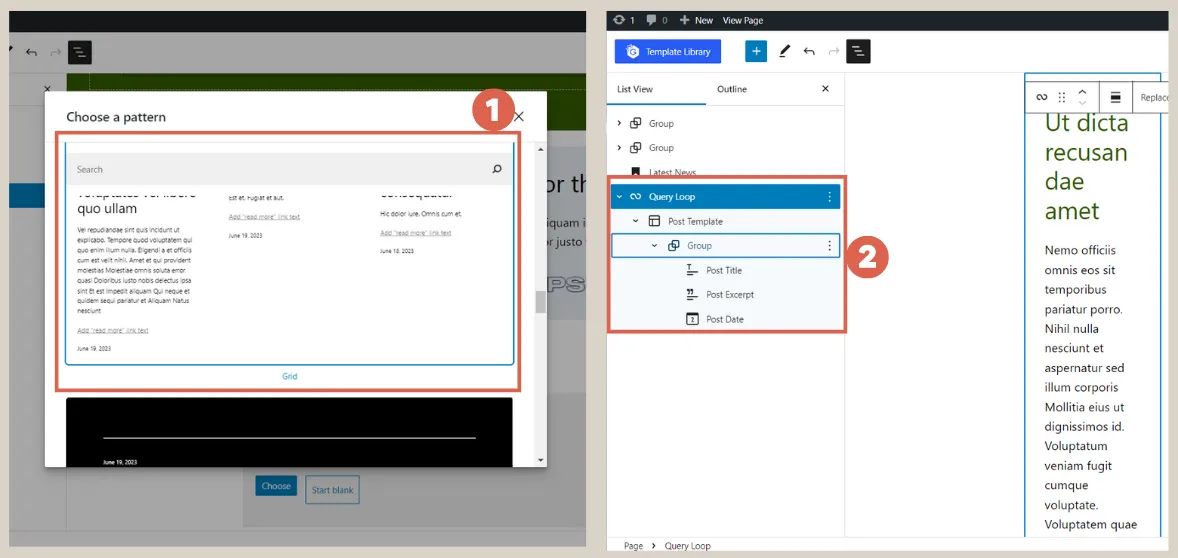Image resolution: width=1178 pixels, height=558 pixels.
Task: Click the pattern Search field
Action: click(x=289, y=170)
